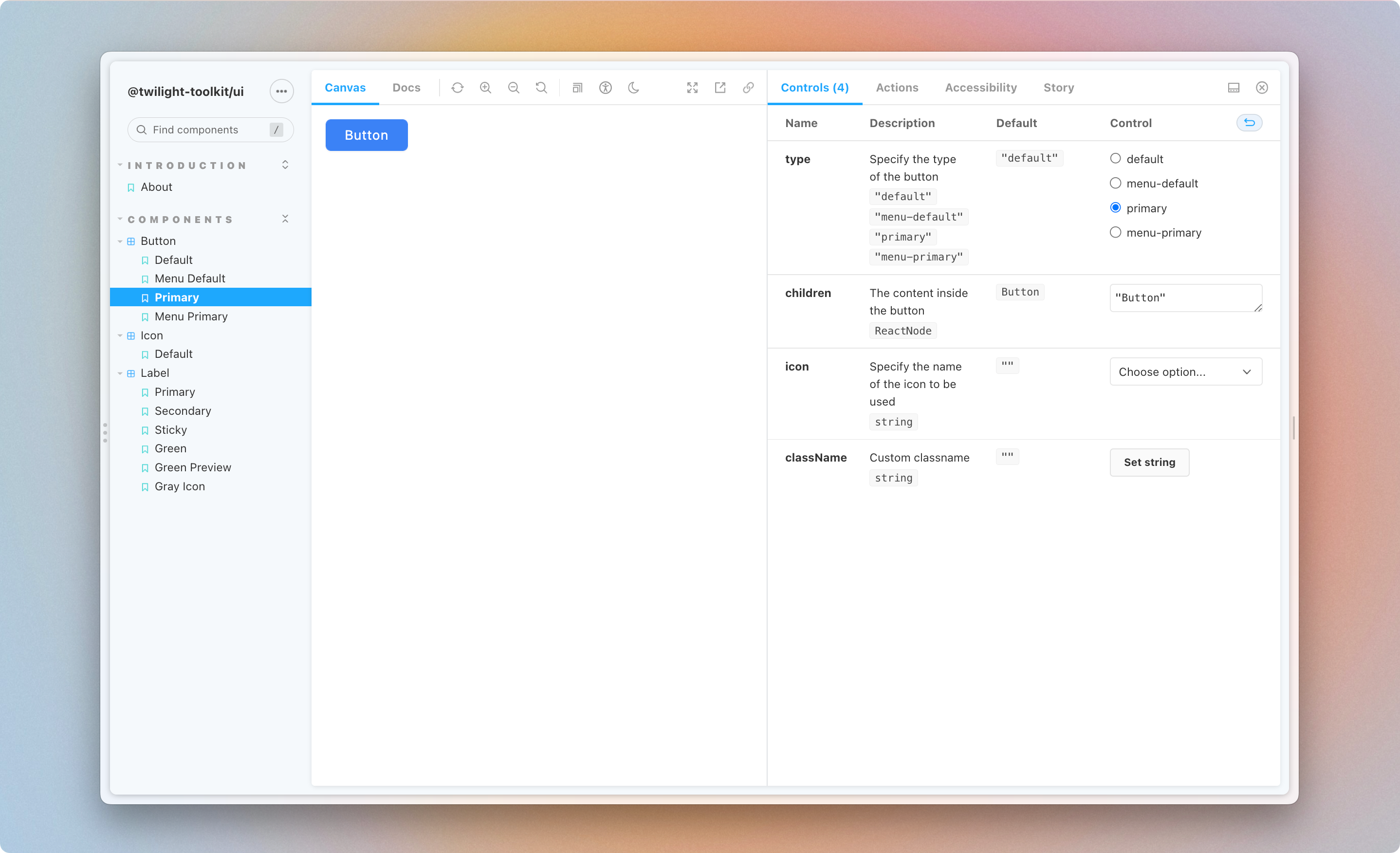Expand all Introduction items toggle
Viewport: 1400px width, 853px height.
click(x=285, y=165)
